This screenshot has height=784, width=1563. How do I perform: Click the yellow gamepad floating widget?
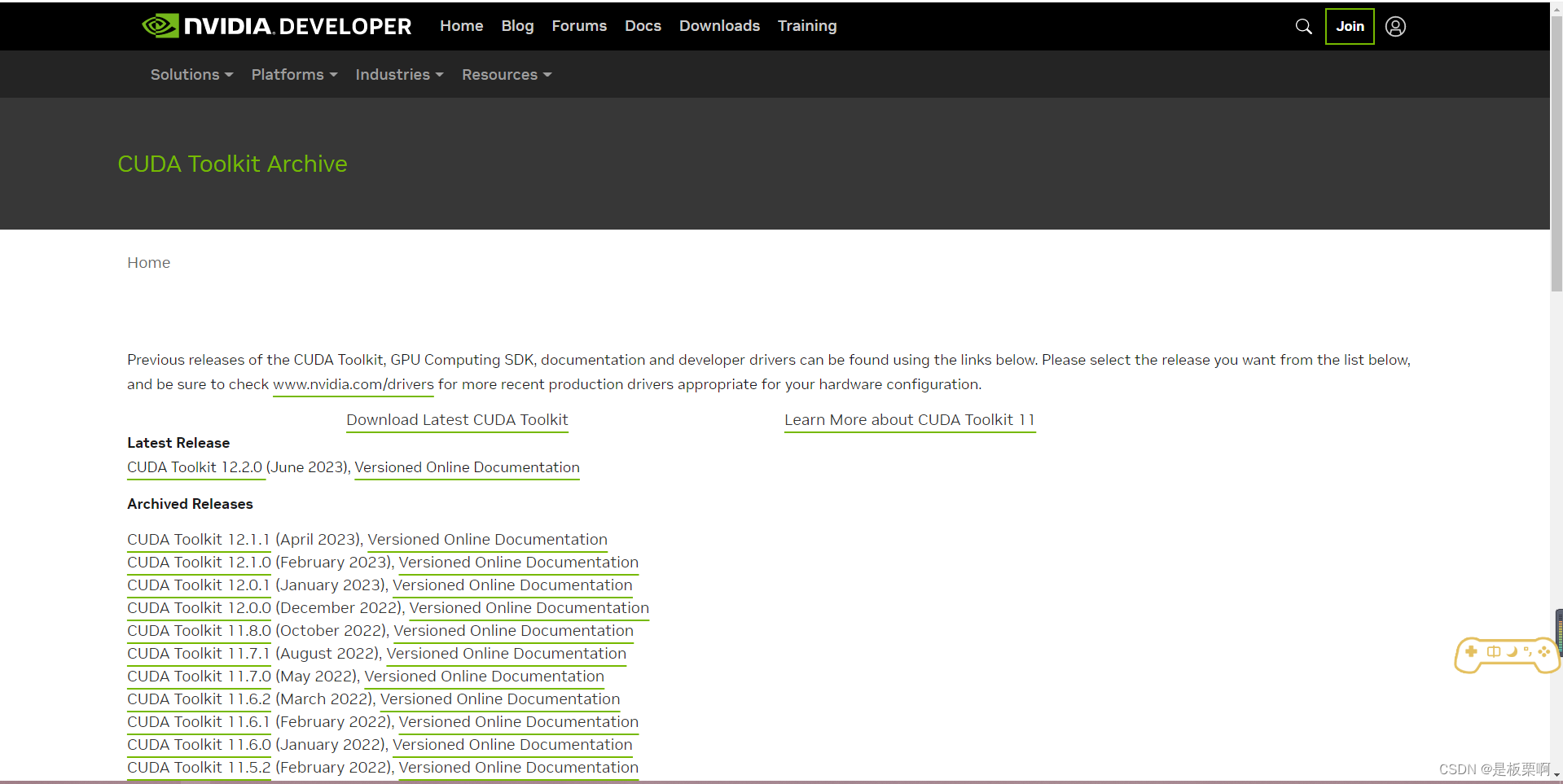(1507, 655)
